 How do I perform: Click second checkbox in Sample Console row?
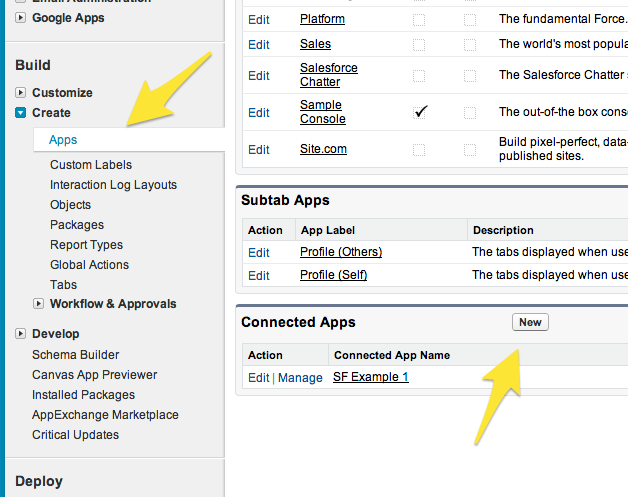pyautogui.click(x=470, y=113)
